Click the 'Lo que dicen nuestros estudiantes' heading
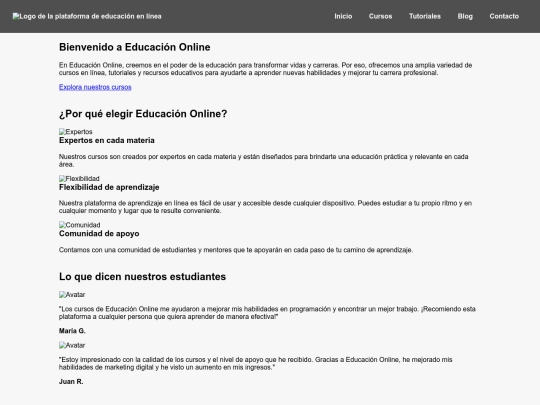540x405 pixels. [x=142, y=277]
